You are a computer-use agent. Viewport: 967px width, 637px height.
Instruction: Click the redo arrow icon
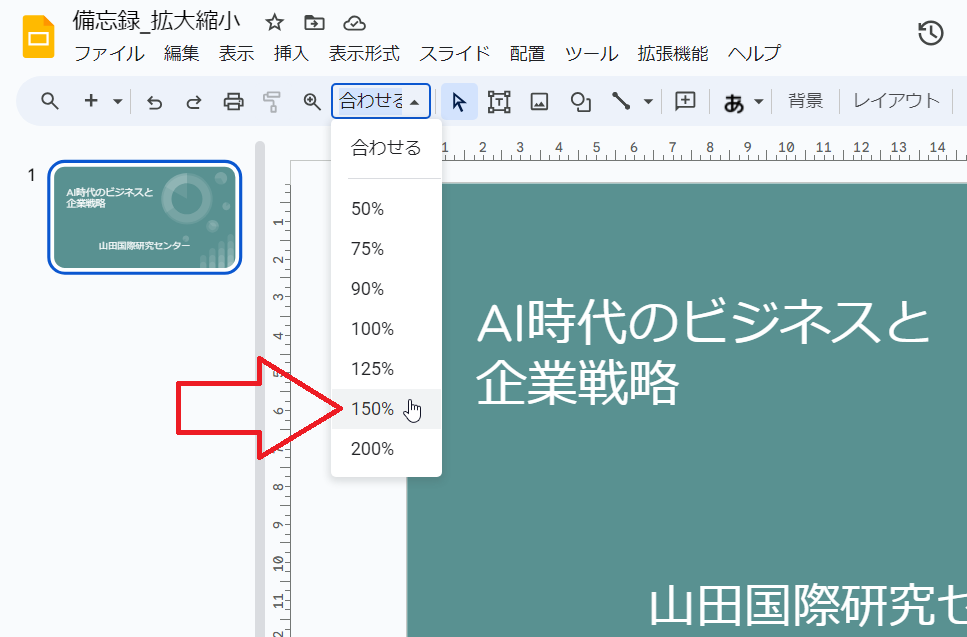point(194,102)
